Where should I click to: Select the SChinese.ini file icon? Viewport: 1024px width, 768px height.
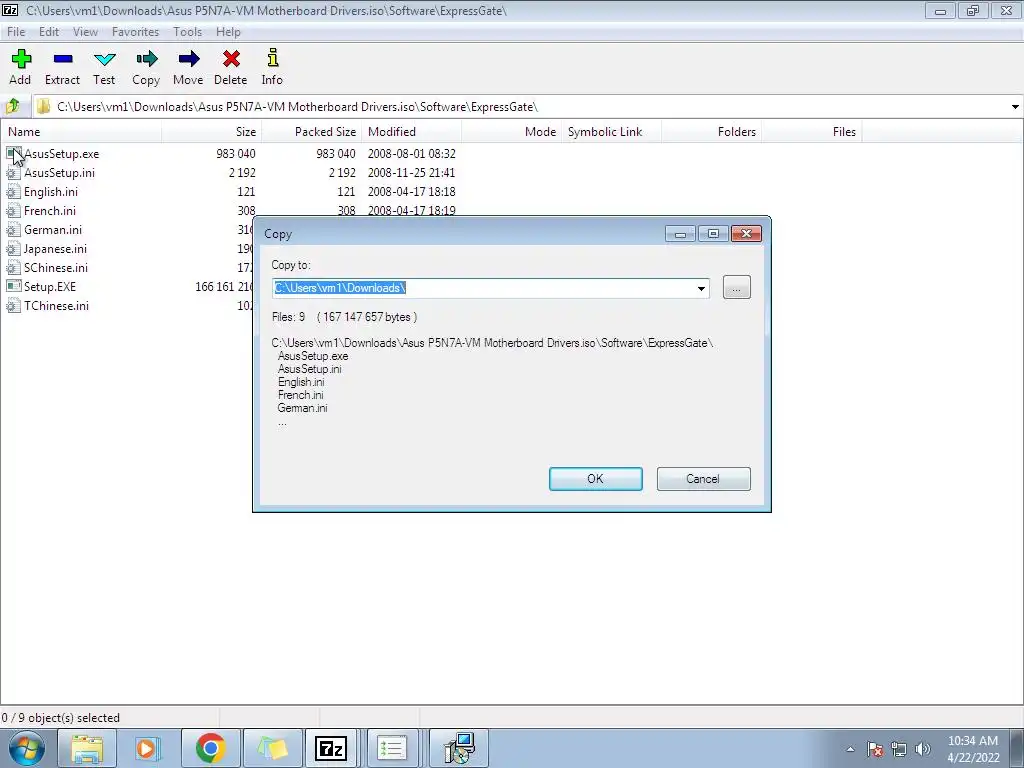pos(13,268)
